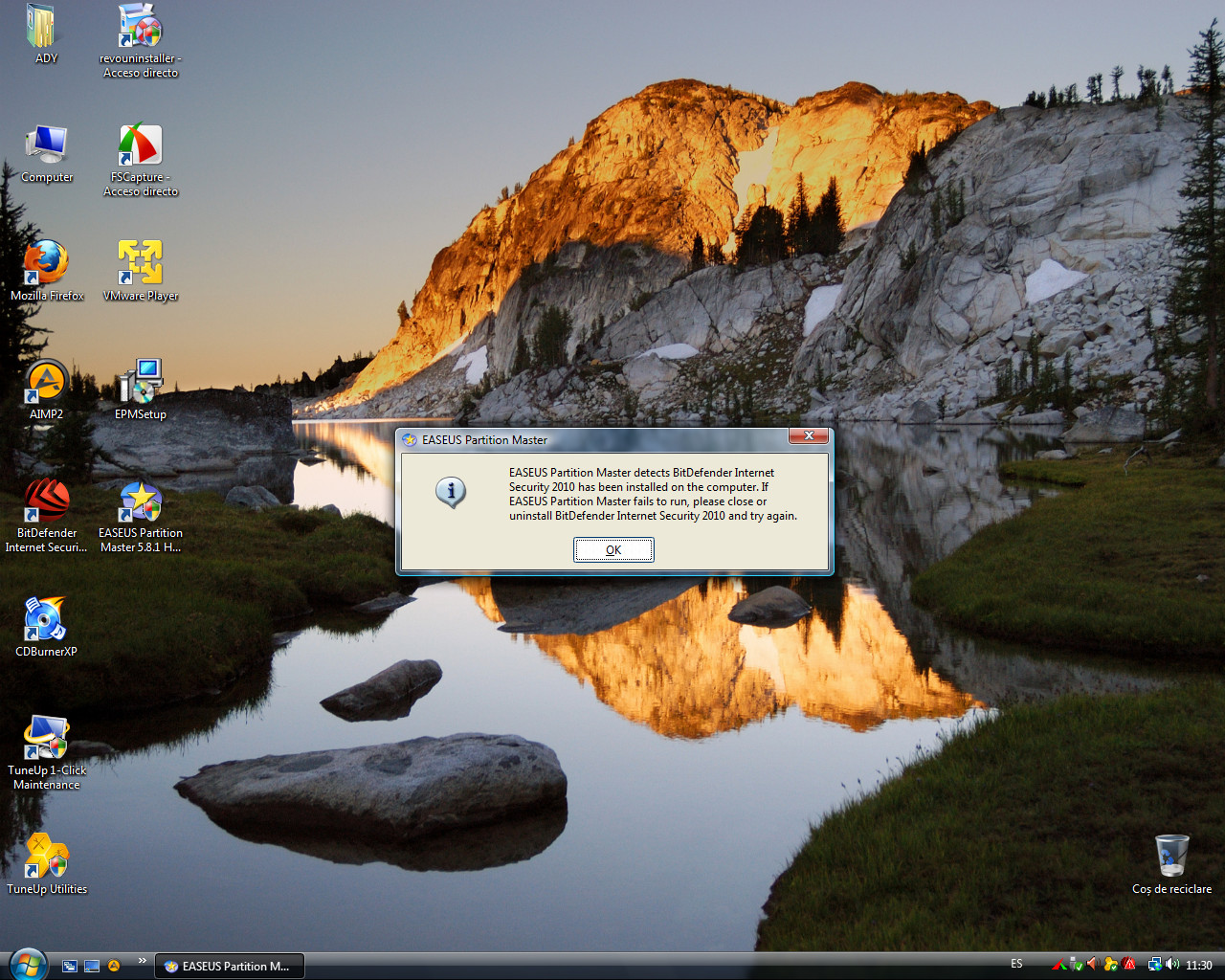Open the ES language bar indicator
This screenshot has height=980, width=1225.
(x=1016, y=964)
